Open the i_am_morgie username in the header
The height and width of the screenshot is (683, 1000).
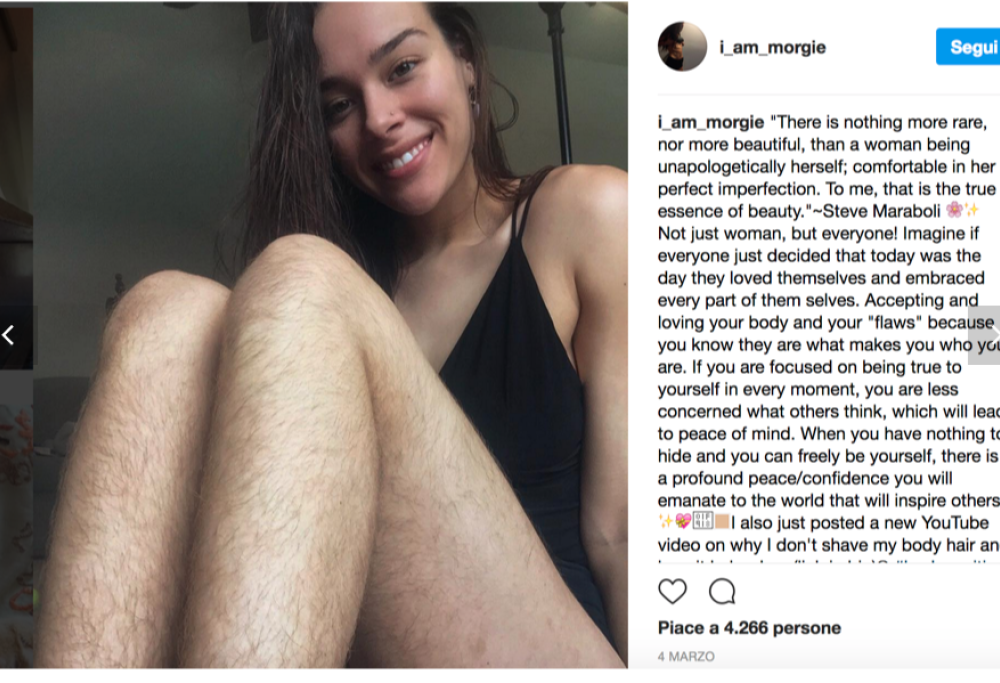point(772,47)
